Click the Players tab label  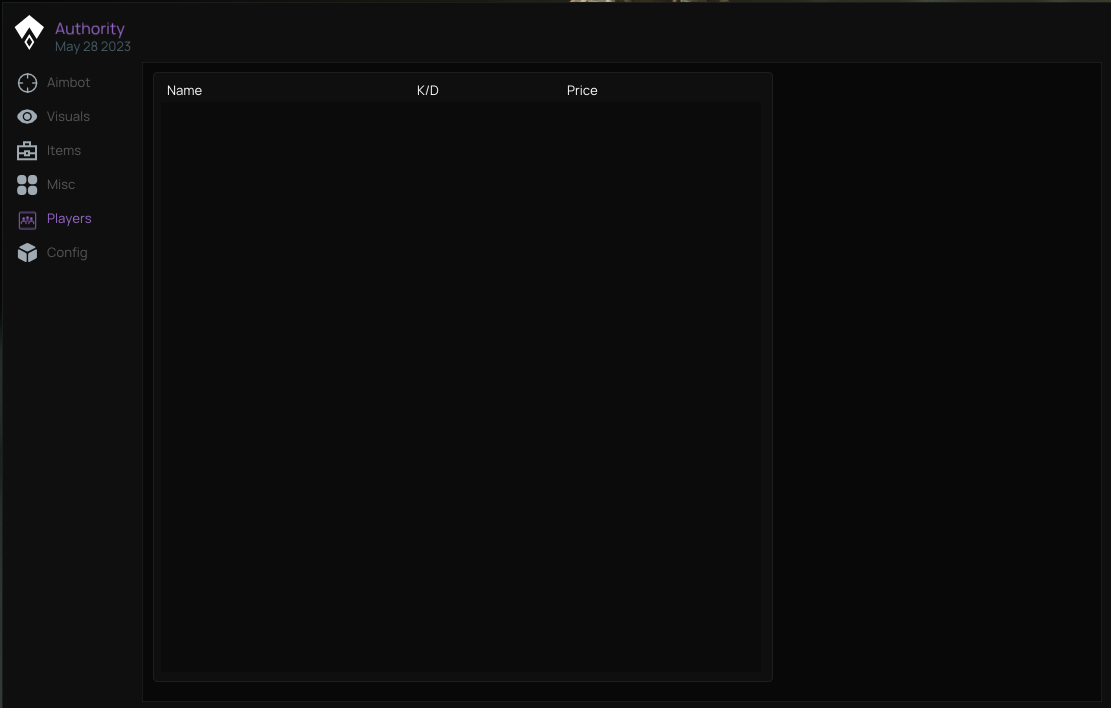pos(69,218)
